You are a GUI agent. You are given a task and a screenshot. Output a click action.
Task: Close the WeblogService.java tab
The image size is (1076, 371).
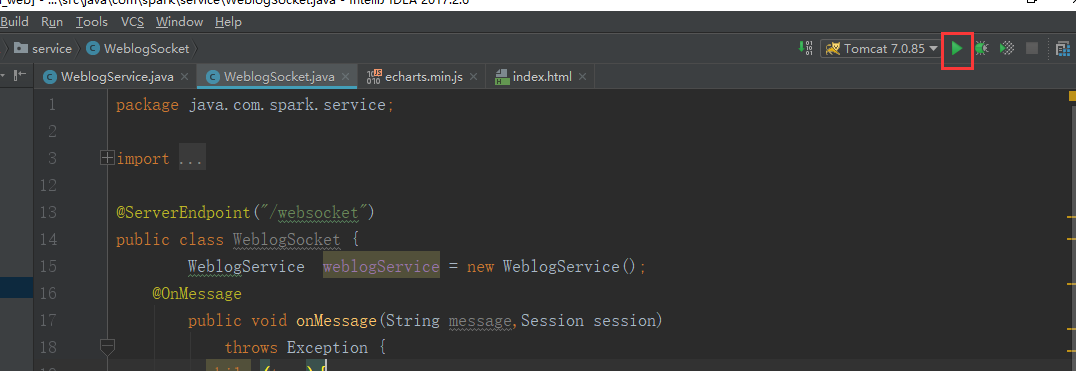point(185,77)
